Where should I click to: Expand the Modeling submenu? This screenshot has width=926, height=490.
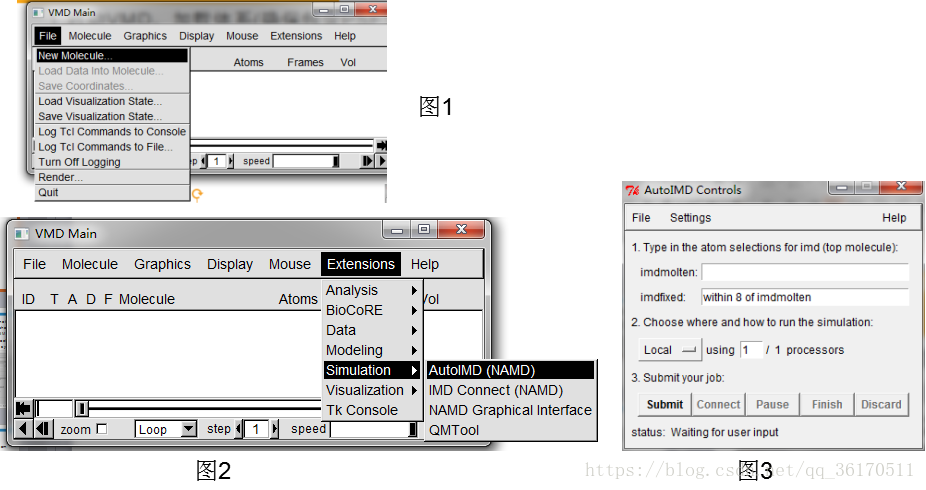click(371, 350)
